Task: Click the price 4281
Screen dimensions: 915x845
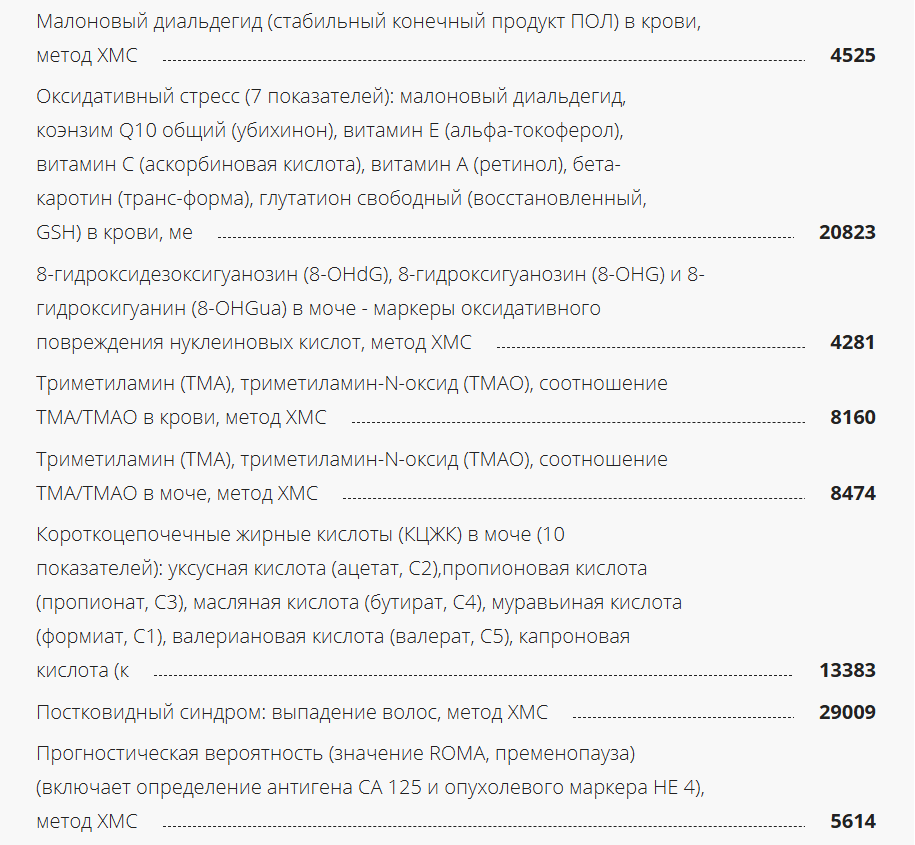Action: 852,342
